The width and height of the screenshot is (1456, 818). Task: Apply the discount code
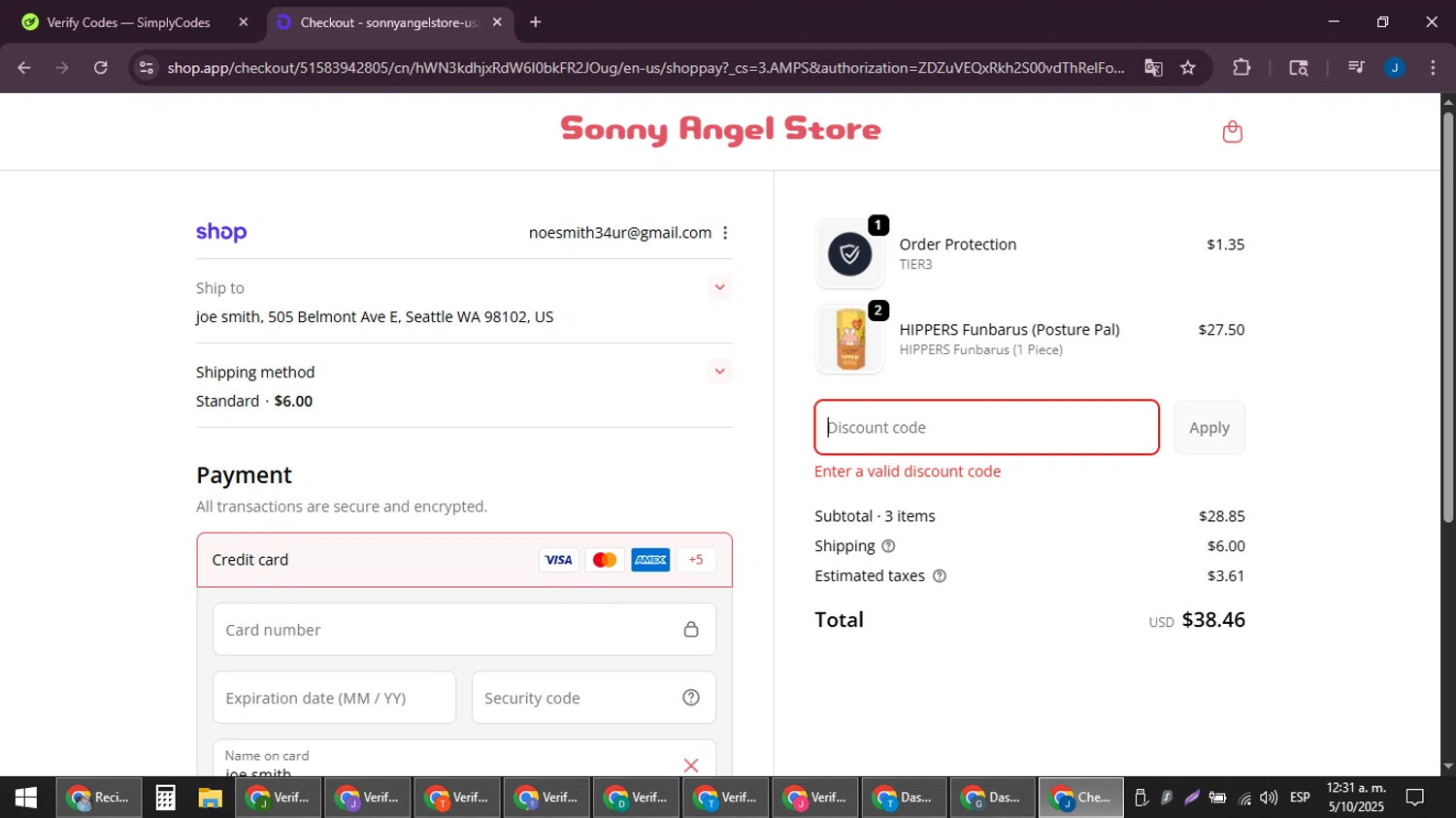coord(1209,427)
